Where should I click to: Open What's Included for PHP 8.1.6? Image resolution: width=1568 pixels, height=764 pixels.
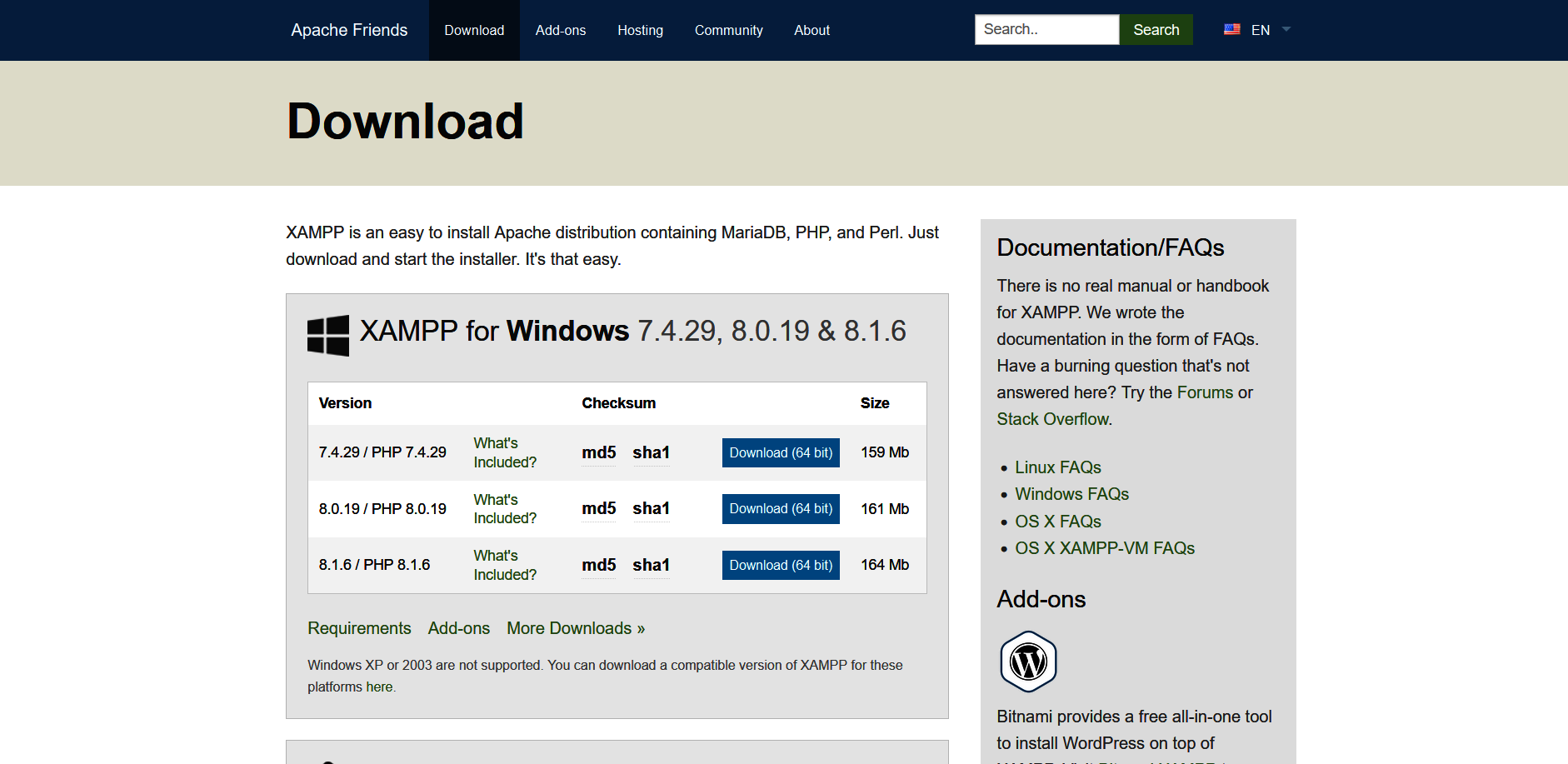pyautogui.click(x=504, y=565)
